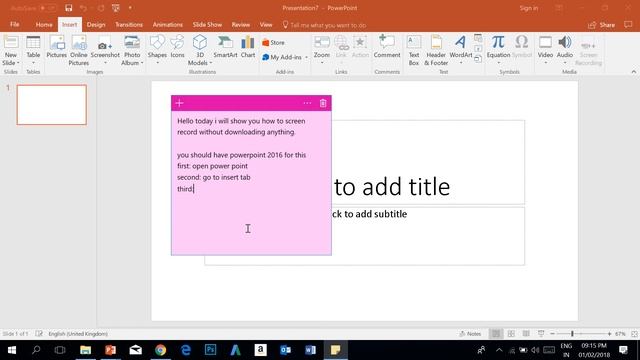
Task: Open Photoshop from the taskbar
Action: pyautogui.click(x=211, y=350)
